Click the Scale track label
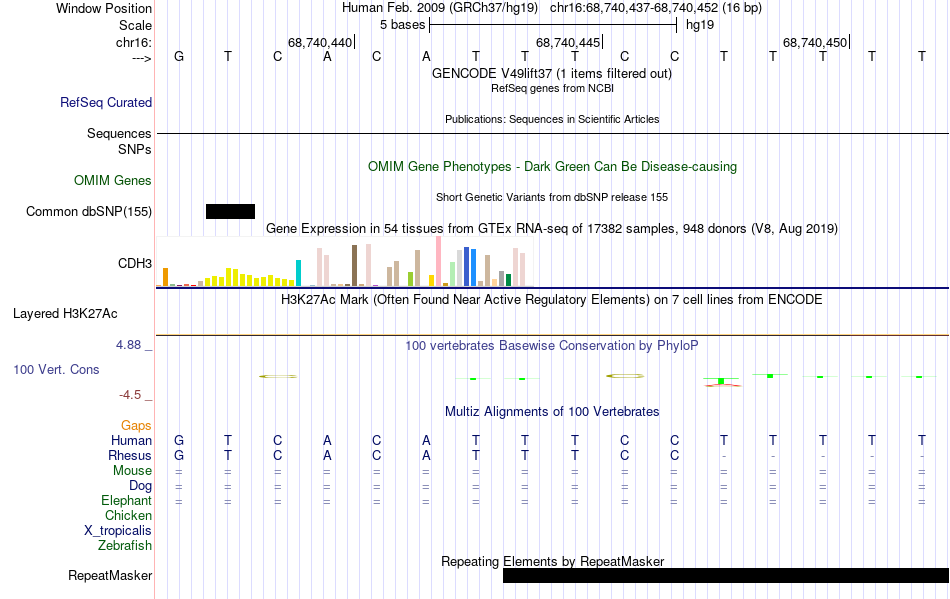Image resolution: width=950 pixels, height=599 pixels. [x=136, y=25]
